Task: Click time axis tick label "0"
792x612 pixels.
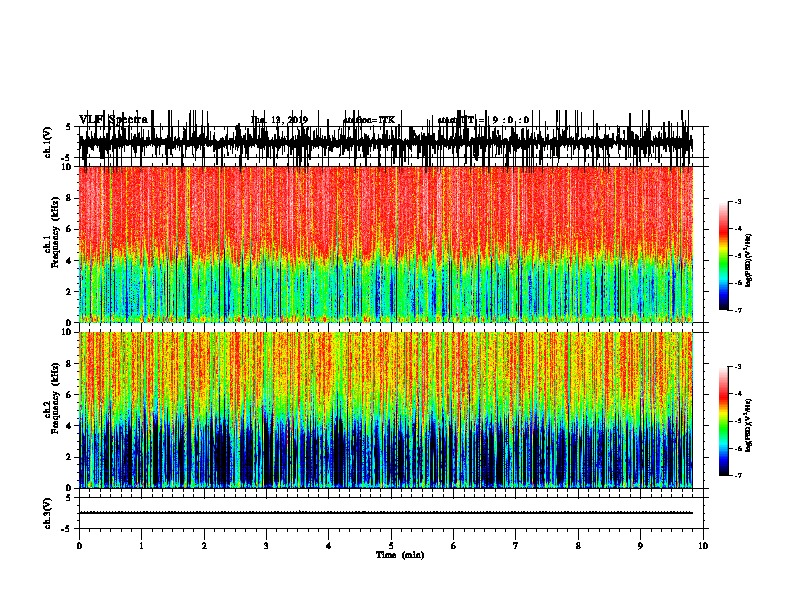Action: coord(79,546)
